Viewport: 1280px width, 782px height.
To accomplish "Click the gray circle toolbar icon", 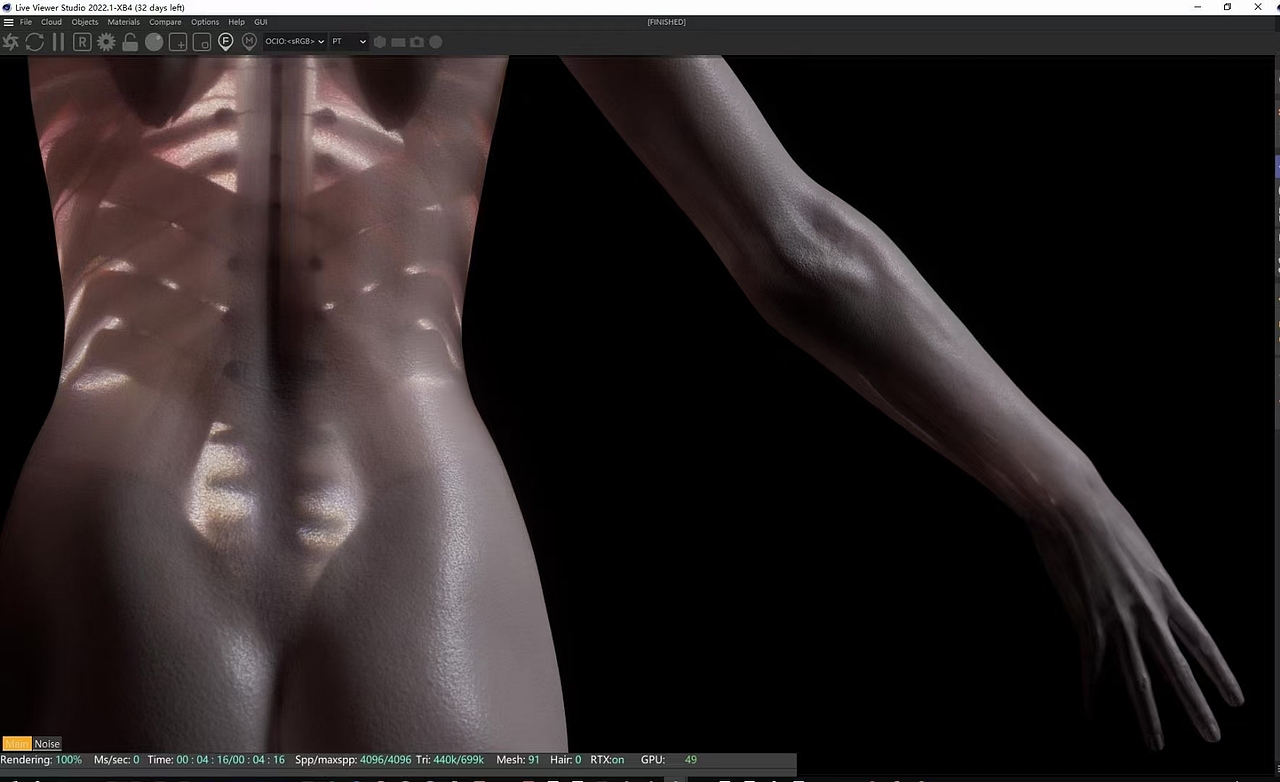I will click(436, 42).
